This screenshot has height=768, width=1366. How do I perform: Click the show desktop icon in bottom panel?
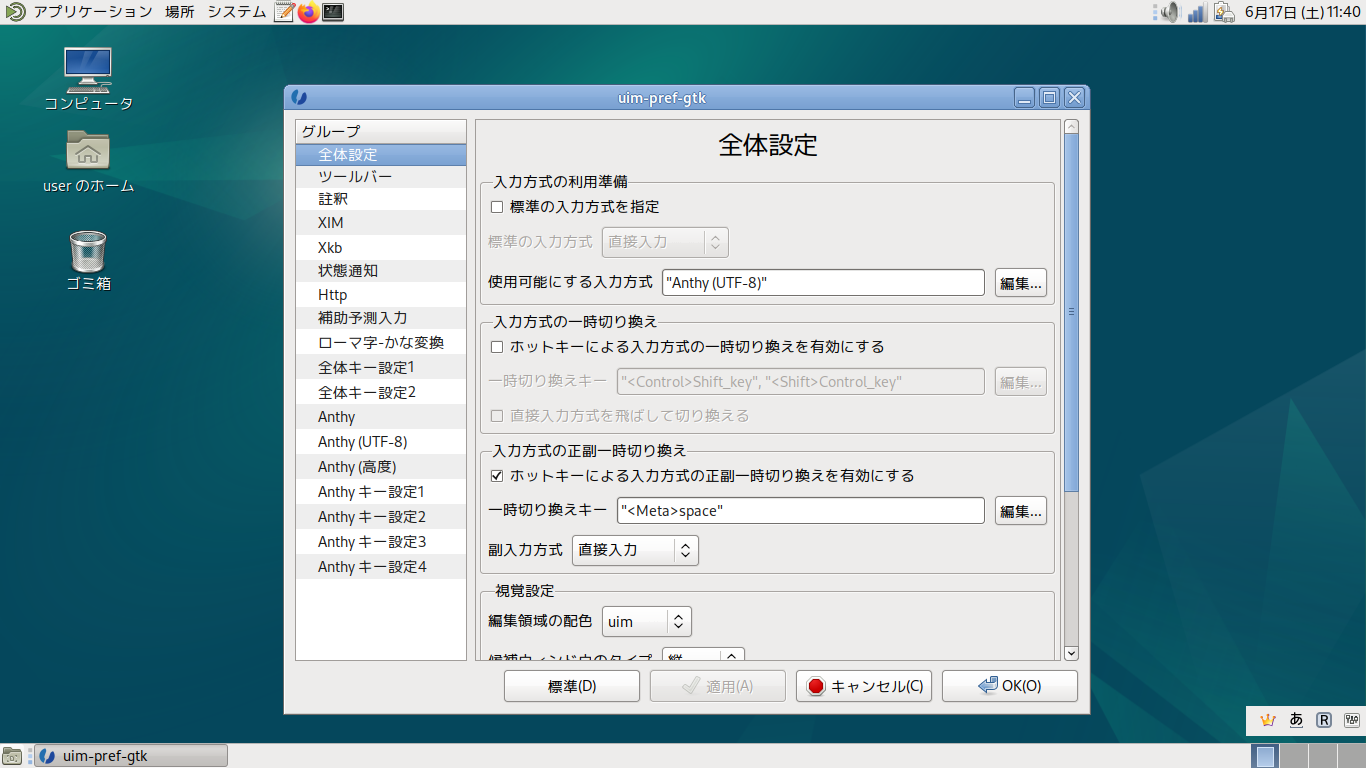click(12, 756)
